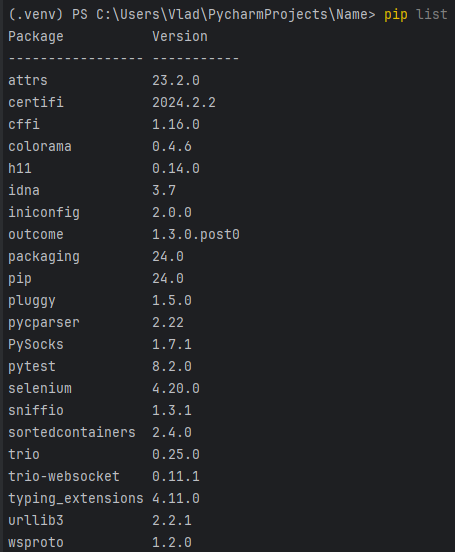Click the h11 version 0.14.0
This screenshot has height=552, width=455.
pyautogui.click(x=176, y=168)
